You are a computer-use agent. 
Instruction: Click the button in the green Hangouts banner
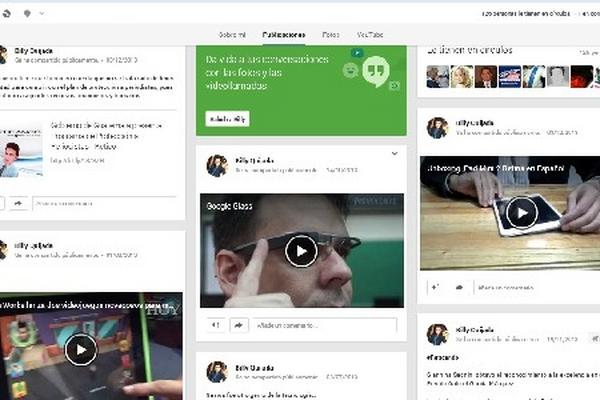pyautogui.click(x=227, y=118)
